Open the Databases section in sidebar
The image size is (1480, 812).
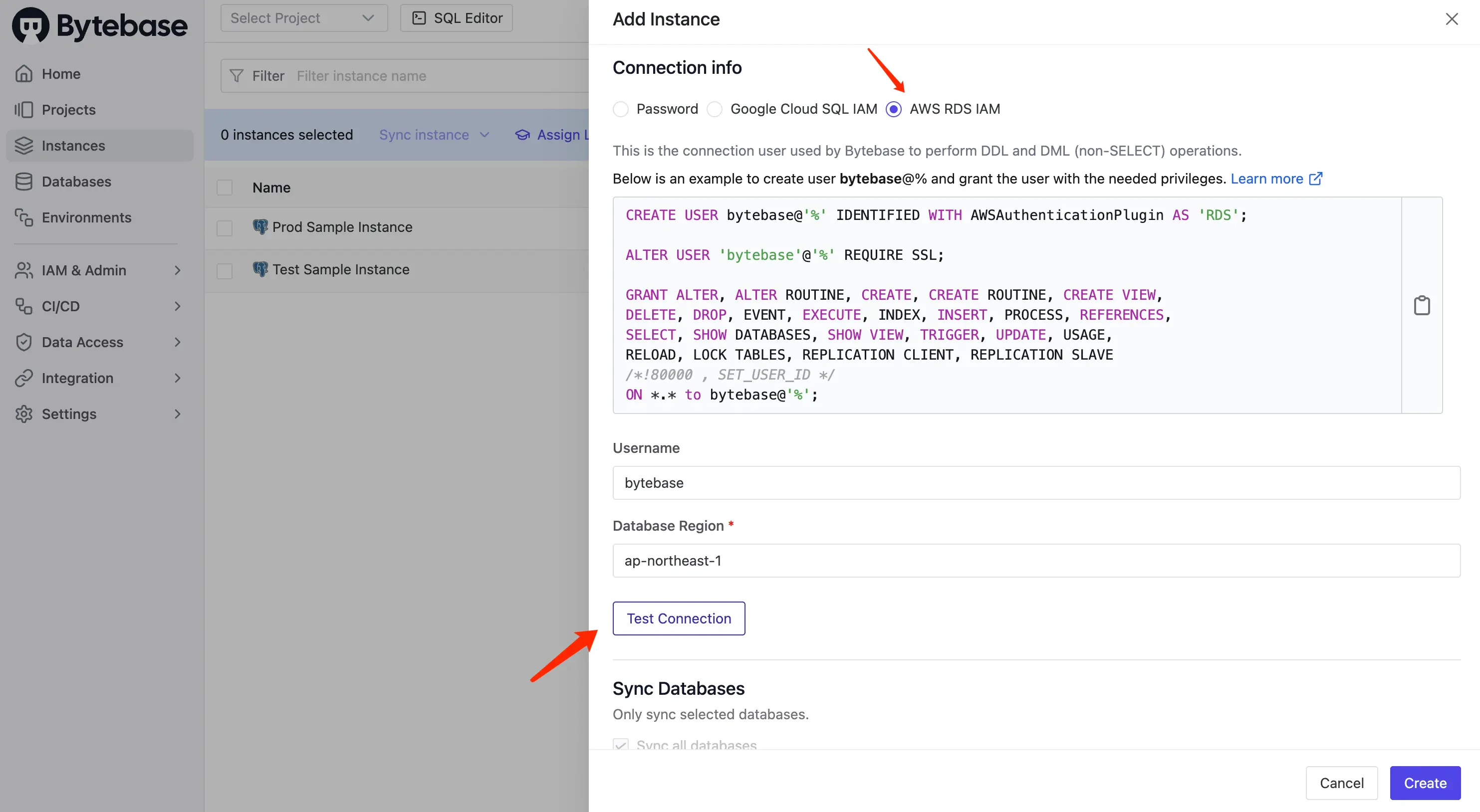click(75, 182)
